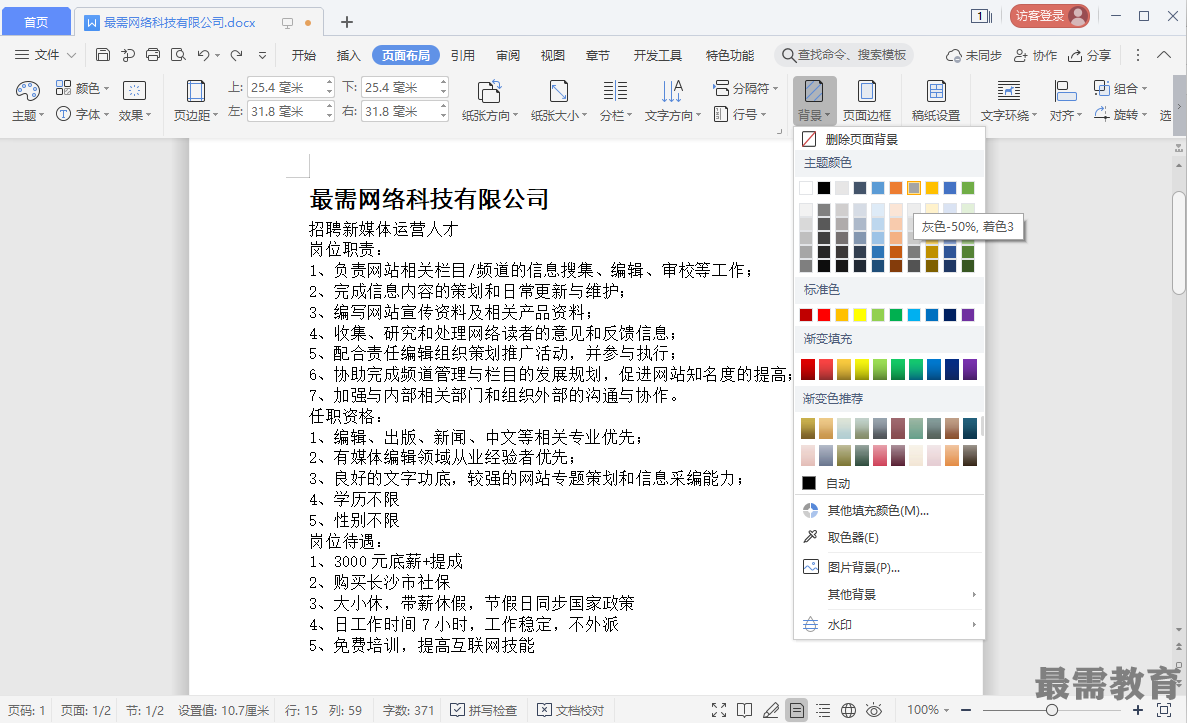Select 删除页面背景 remove background option

click(889, 139)
